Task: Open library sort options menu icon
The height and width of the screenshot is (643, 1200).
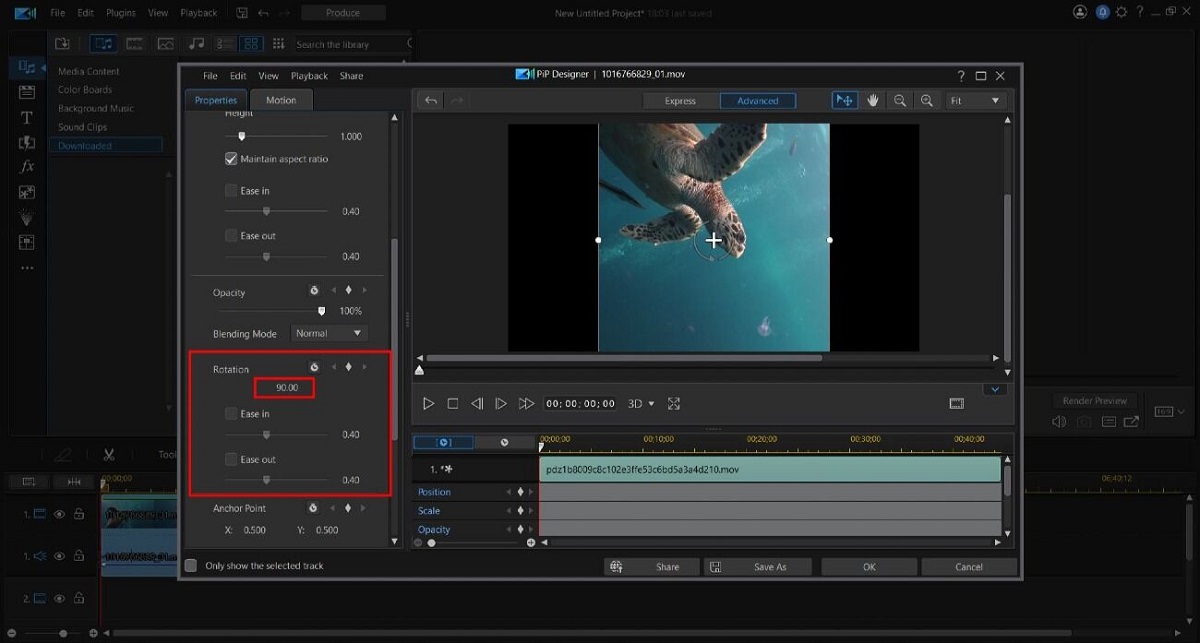Action: click(x=277, y=44)
